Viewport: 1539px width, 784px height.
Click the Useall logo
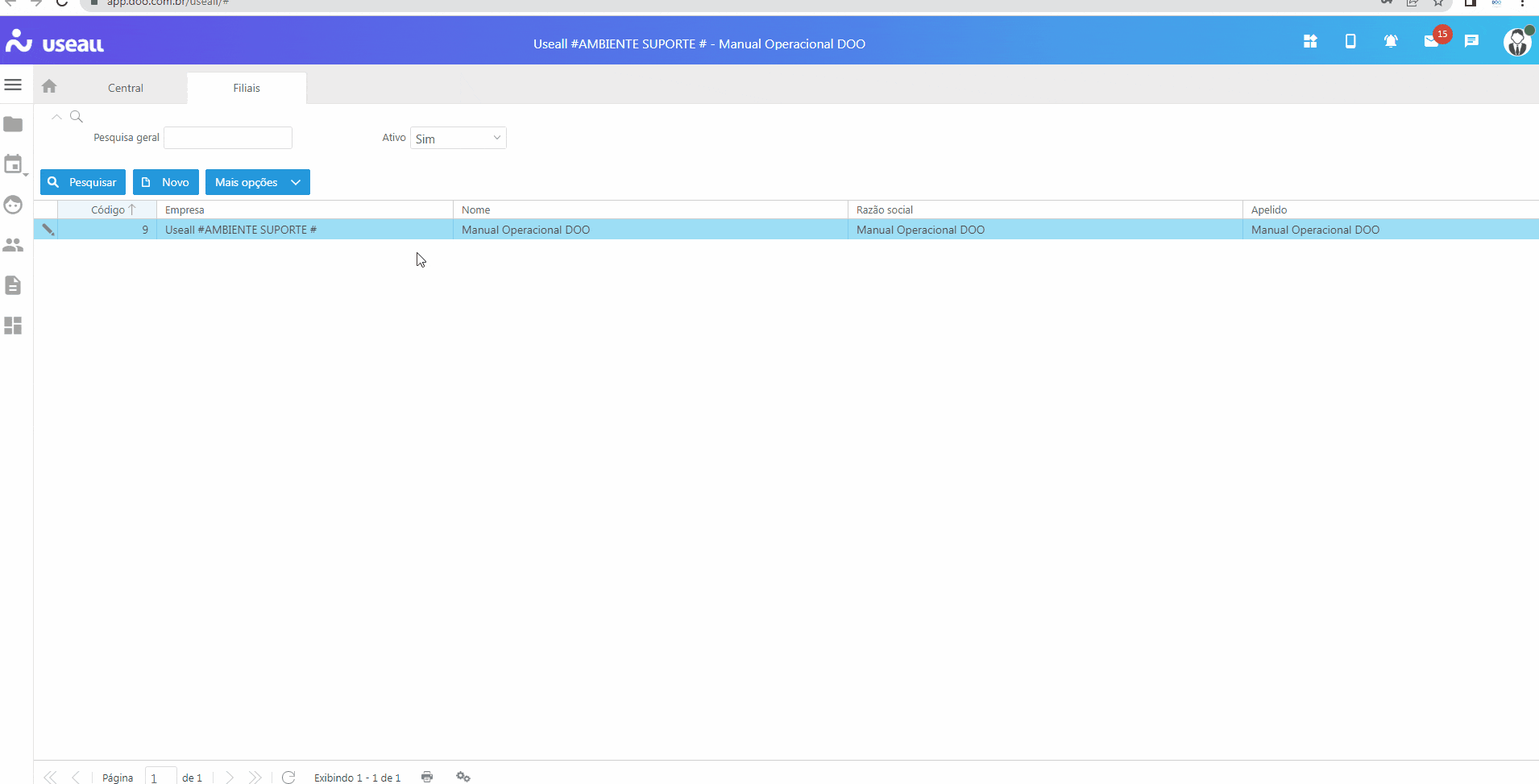point(55,41)
